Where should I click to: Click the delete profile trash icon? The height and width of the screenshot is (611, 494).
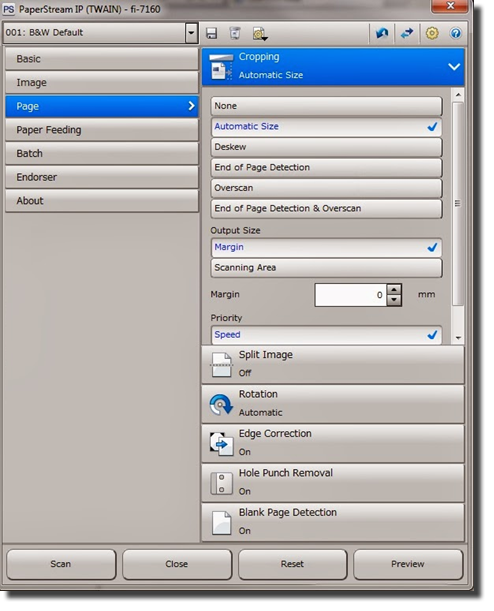pyautogui.click(x=235, y=33)
